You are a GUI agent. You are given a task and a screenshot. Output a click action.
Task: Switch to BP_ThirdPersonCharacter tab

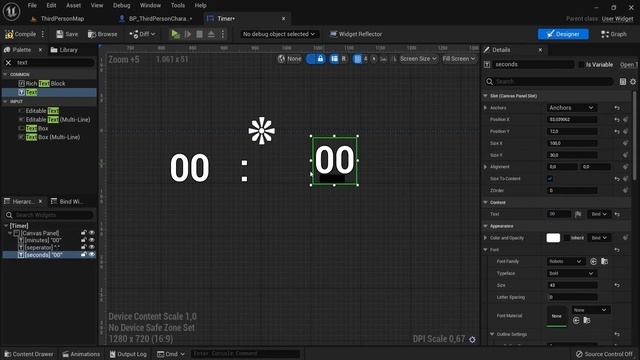156,19
